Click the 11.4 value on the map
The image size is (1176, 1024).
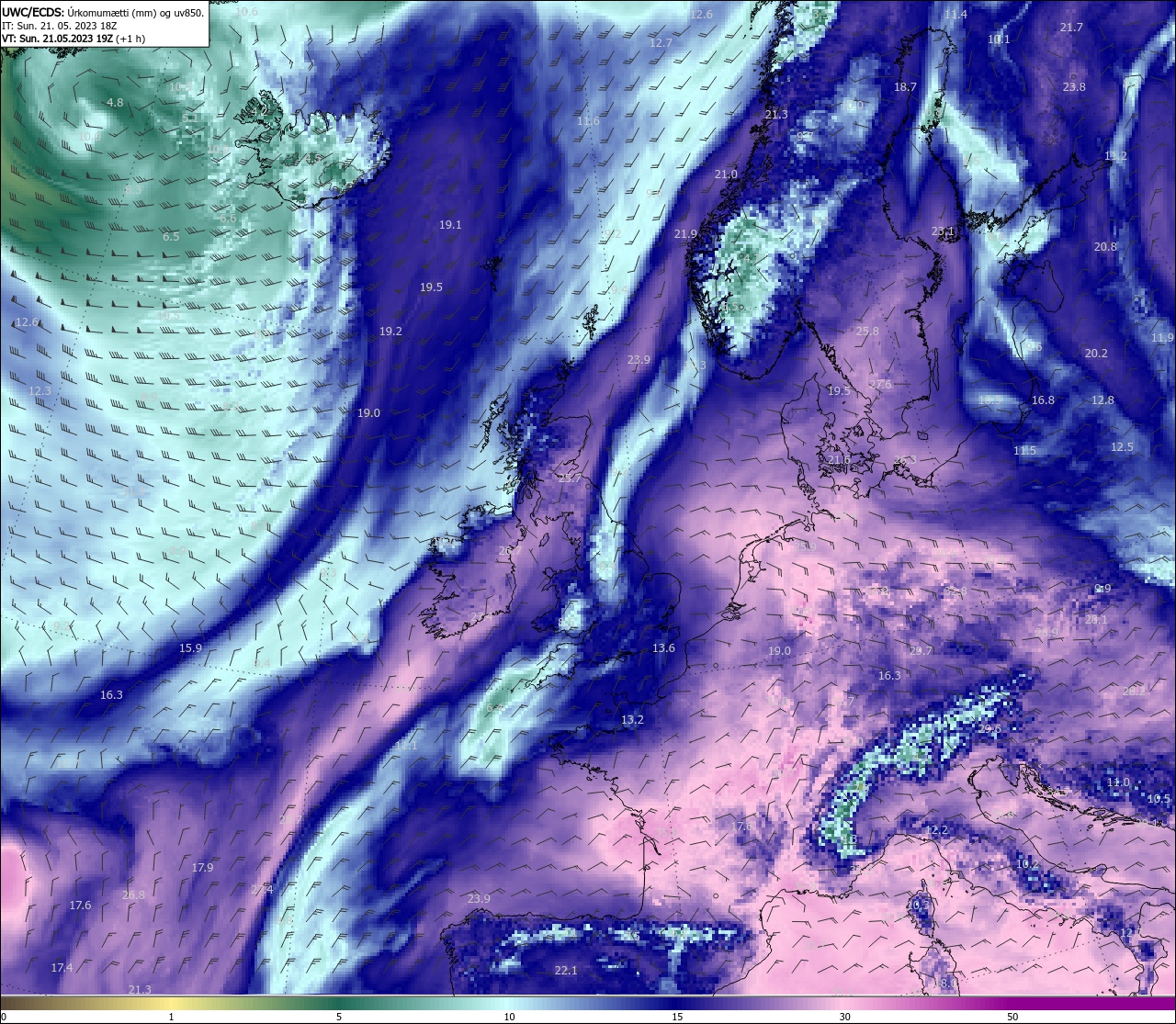click(955, 15)
